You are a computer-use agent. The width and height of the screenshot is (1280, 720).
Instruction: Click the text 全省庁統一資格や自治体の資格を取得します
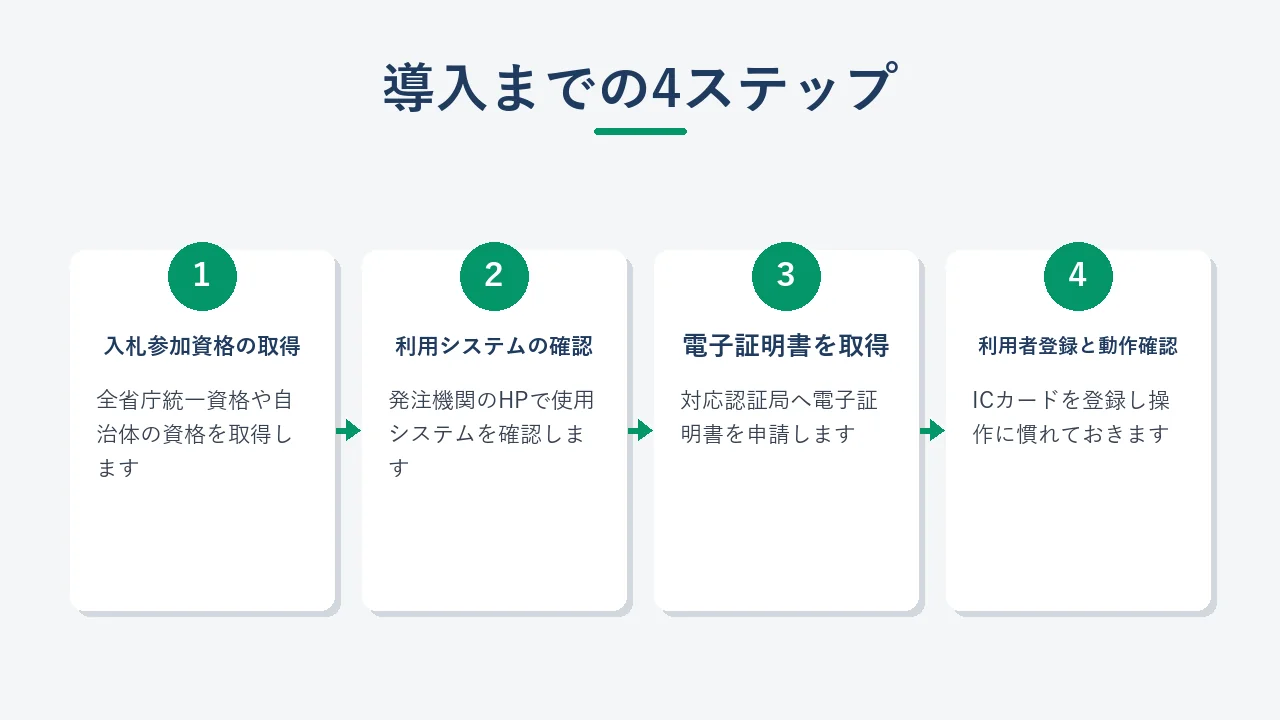(196, 434)
